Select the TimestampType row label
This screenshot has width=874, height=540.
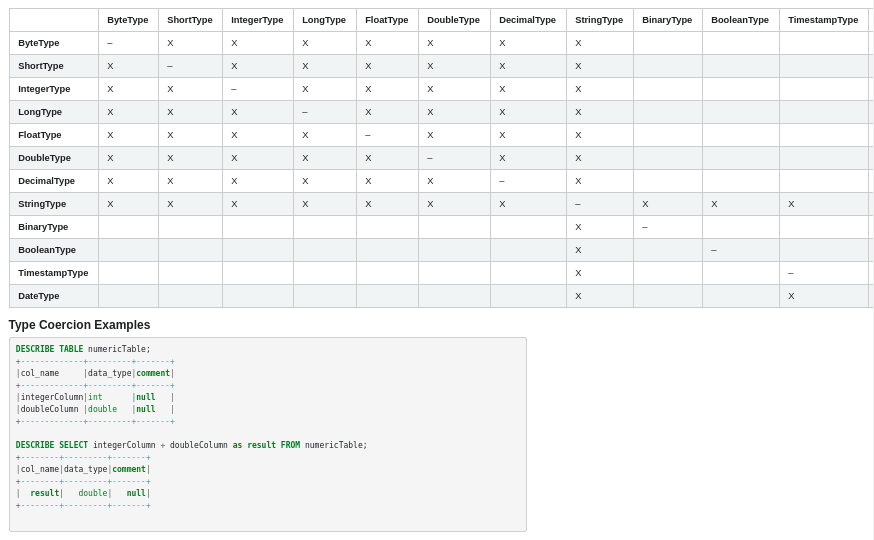pyautogui.click(x=53, y=273)
